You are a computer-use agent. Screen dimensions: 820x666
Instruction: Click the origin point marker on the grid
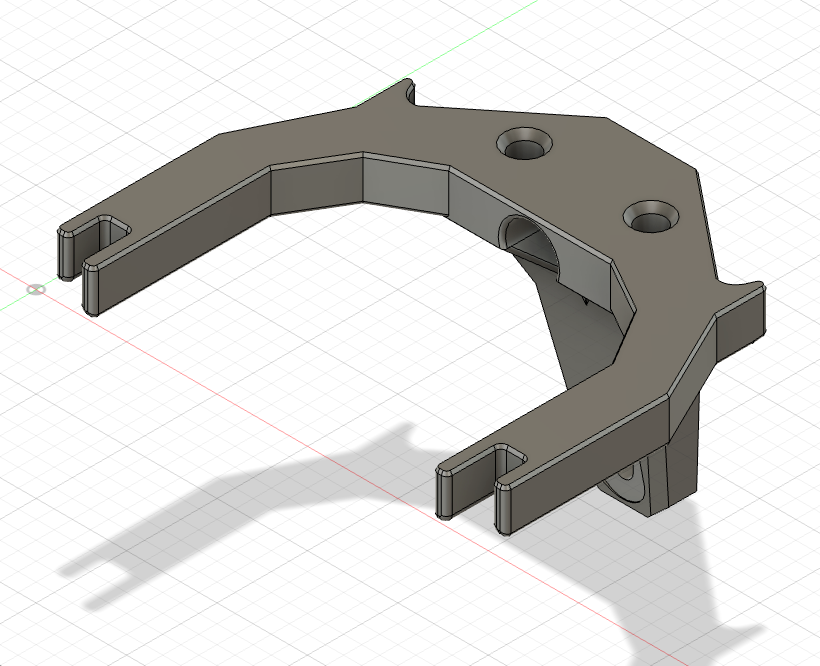pos(36,290)
